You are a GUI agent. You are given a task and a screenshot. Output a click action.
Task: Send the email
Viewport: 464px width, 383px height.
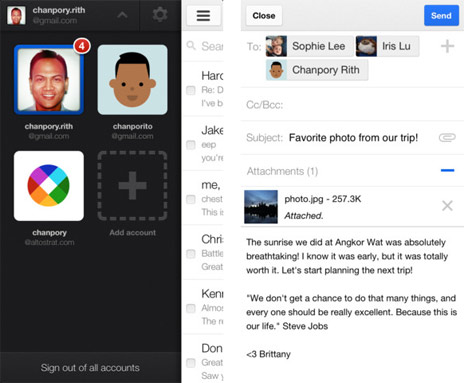click(441, 16)
